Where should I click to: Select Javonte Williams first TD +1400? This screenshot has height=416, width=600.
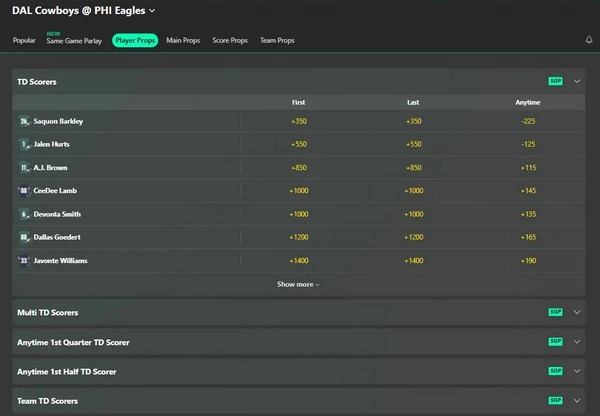coord(299,261)
